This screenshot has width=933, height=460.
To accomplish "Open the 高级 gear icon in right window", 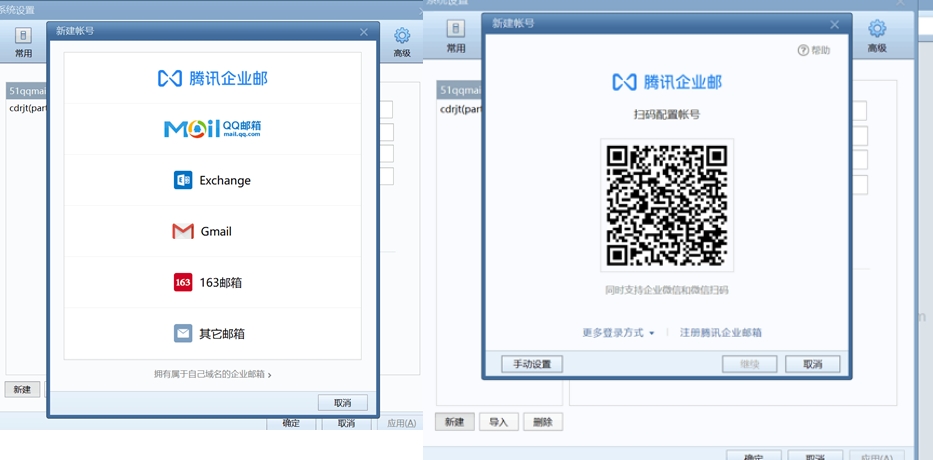I will [x=877, y=28].
